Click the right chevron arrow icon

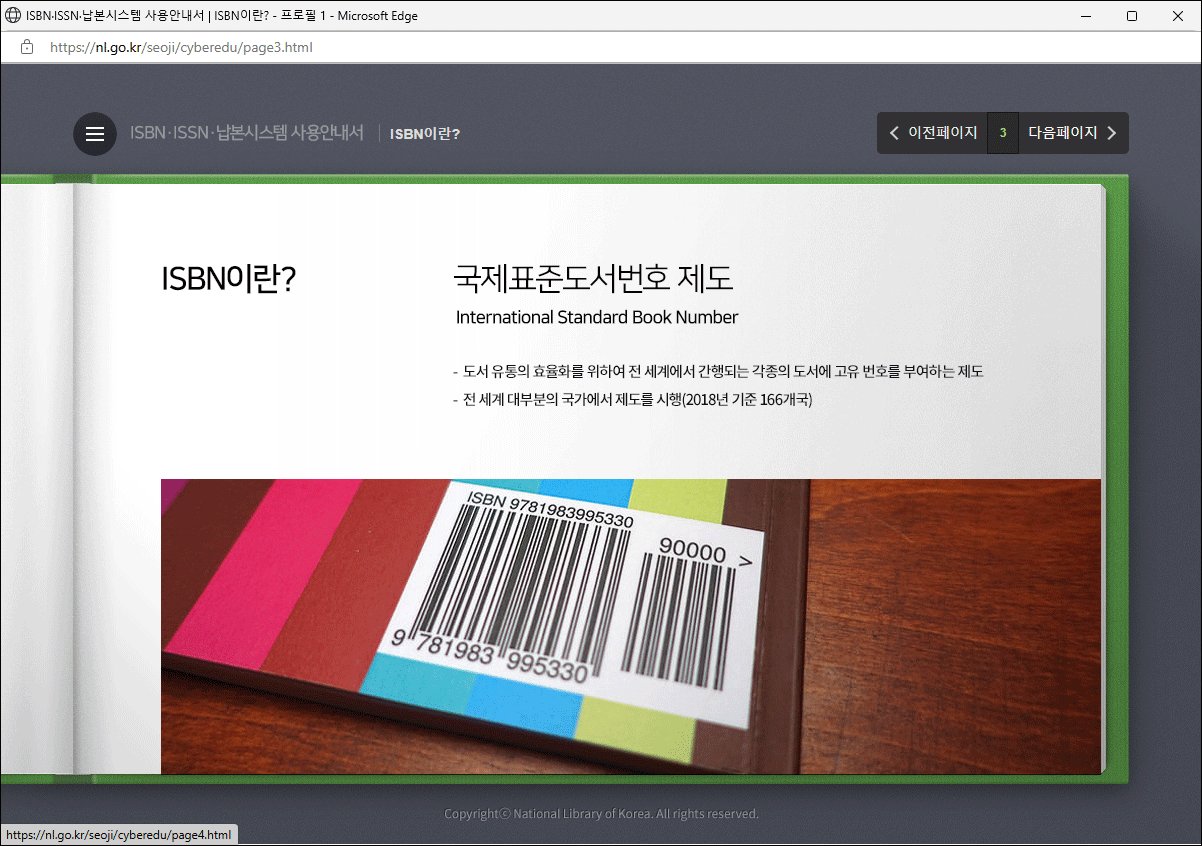[x=1112, y=133]
